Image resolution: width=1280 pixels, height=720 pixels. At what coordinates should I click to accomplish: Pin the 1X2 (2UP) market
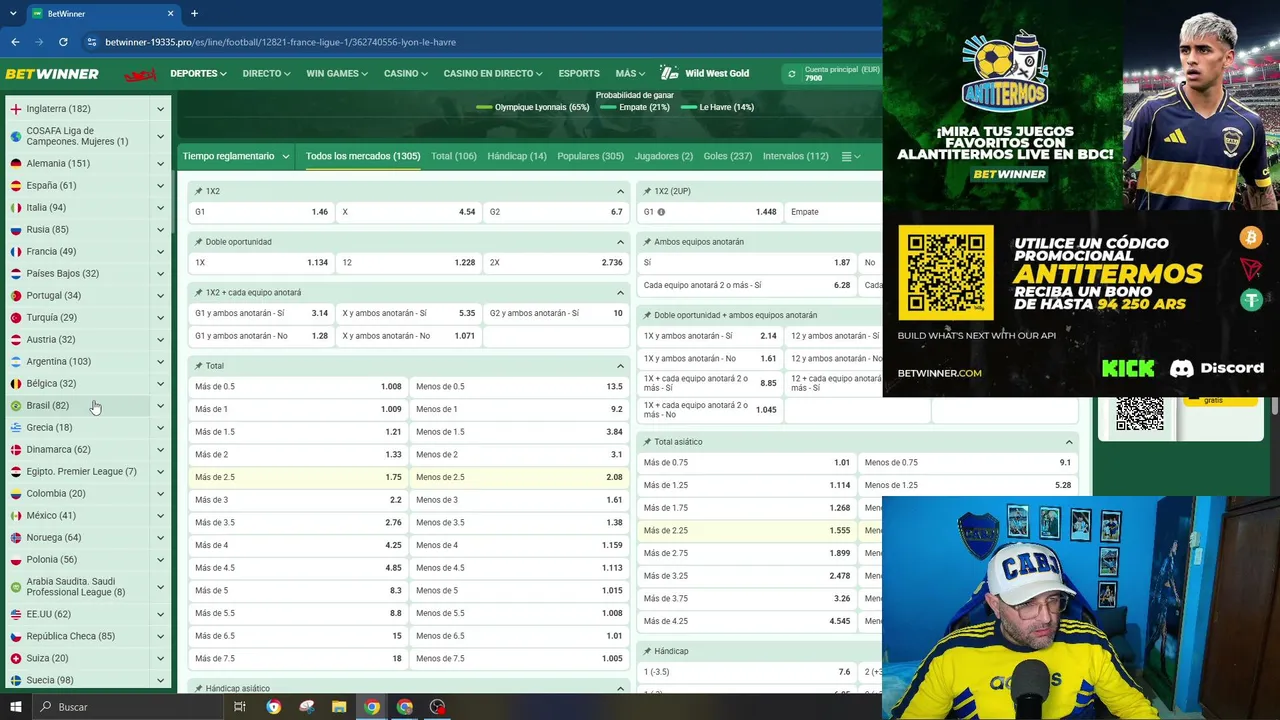click(x=648, y=191)
